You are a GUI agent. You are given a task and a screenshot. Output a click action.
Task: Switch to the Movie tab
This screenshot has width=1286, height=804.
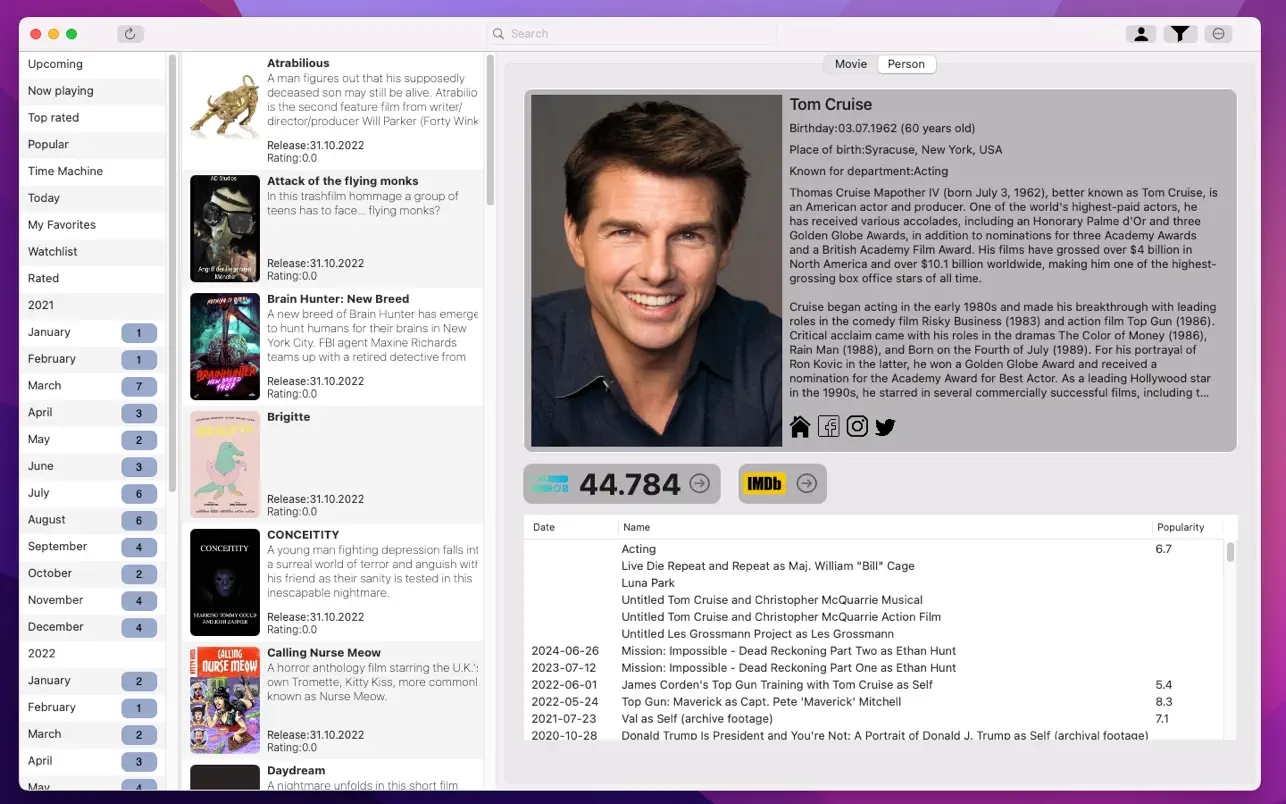coord(850,64)
